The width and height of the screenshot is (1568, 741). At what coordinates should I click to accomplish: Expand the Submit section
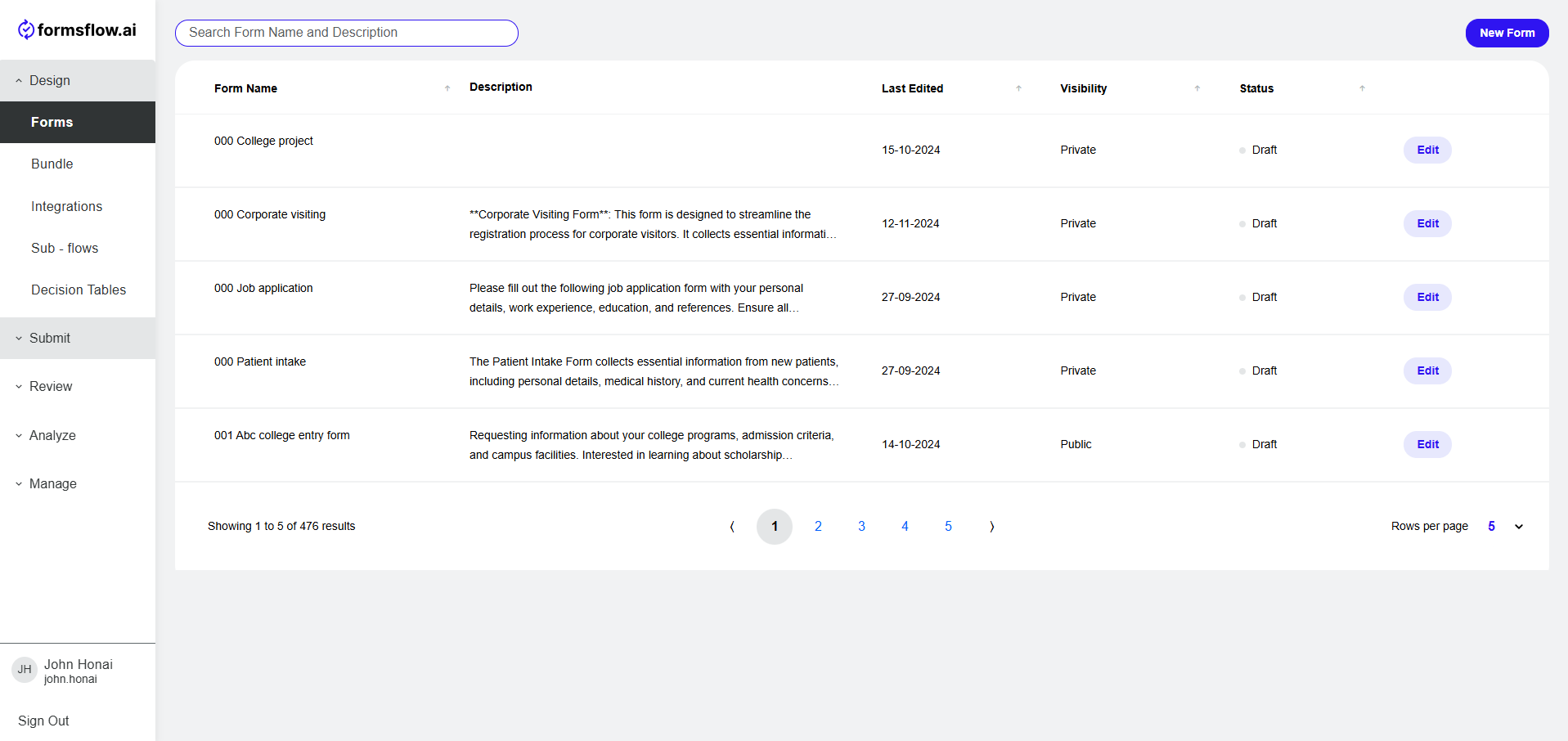tap(78, 338)
